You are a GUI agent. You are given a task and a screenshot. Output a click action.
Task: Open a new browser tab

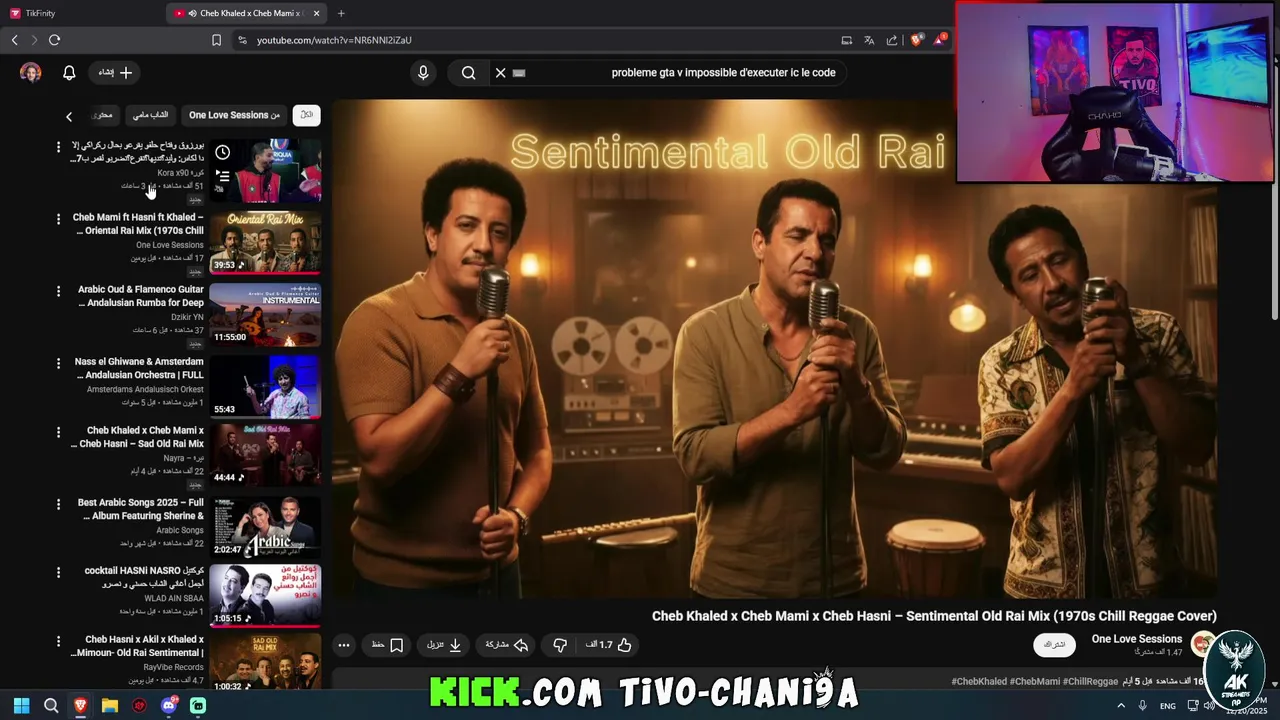(341, 13)
